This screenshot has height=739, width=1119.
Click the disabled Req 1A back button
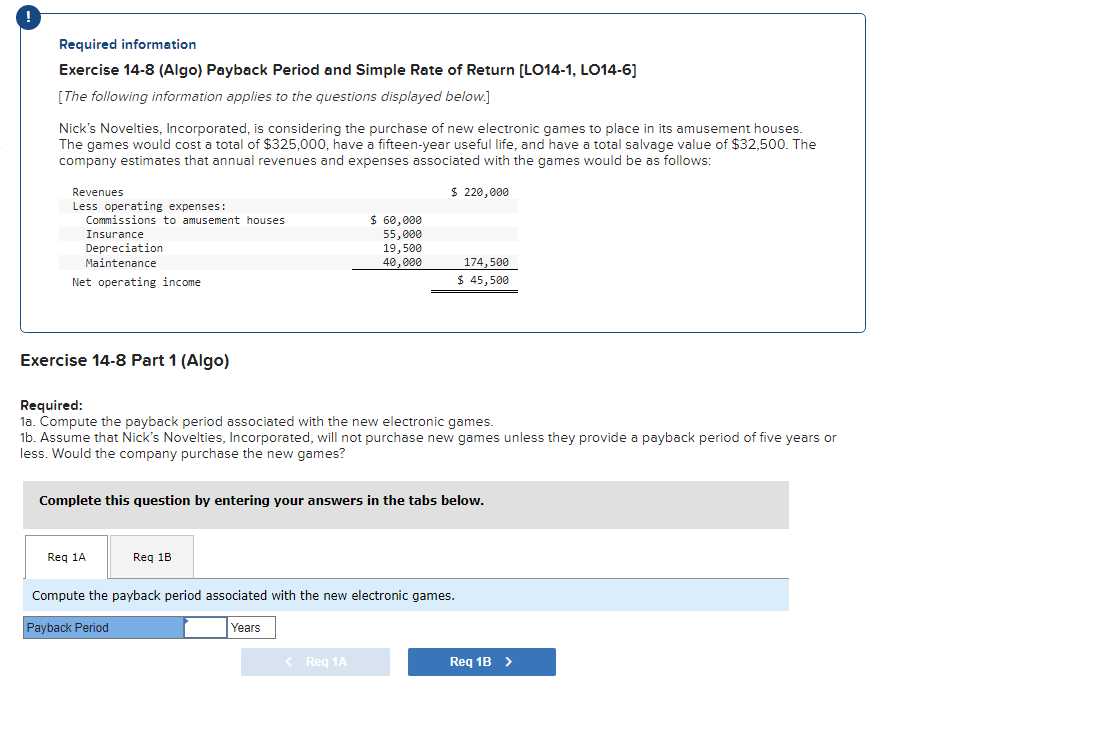point(315,661)
